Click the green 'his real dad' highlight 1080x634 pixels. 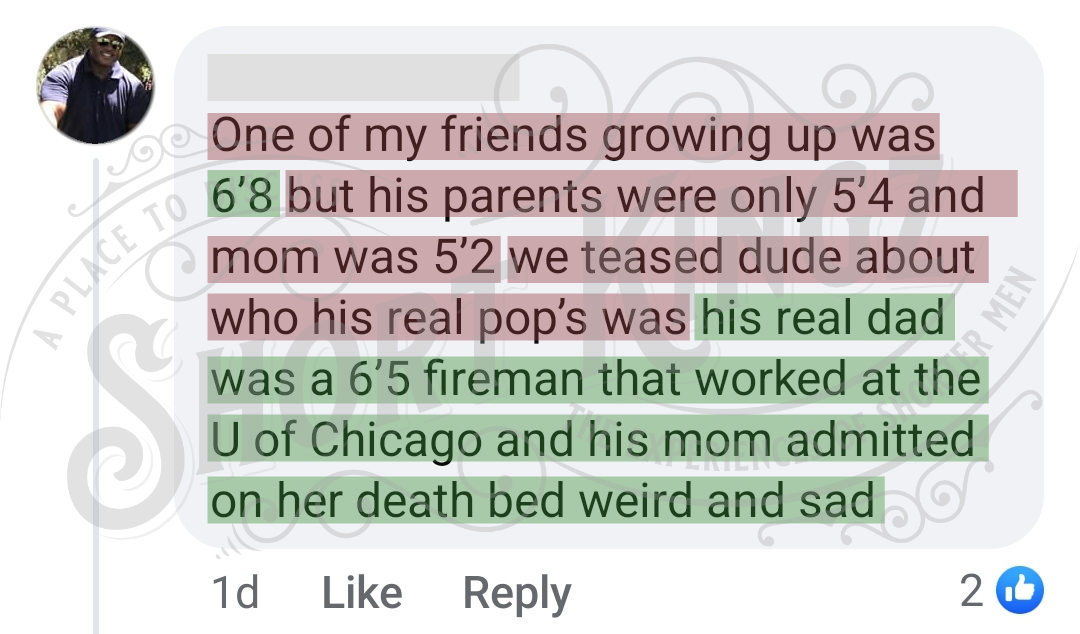pyautogui.click(x=824, y=318)
